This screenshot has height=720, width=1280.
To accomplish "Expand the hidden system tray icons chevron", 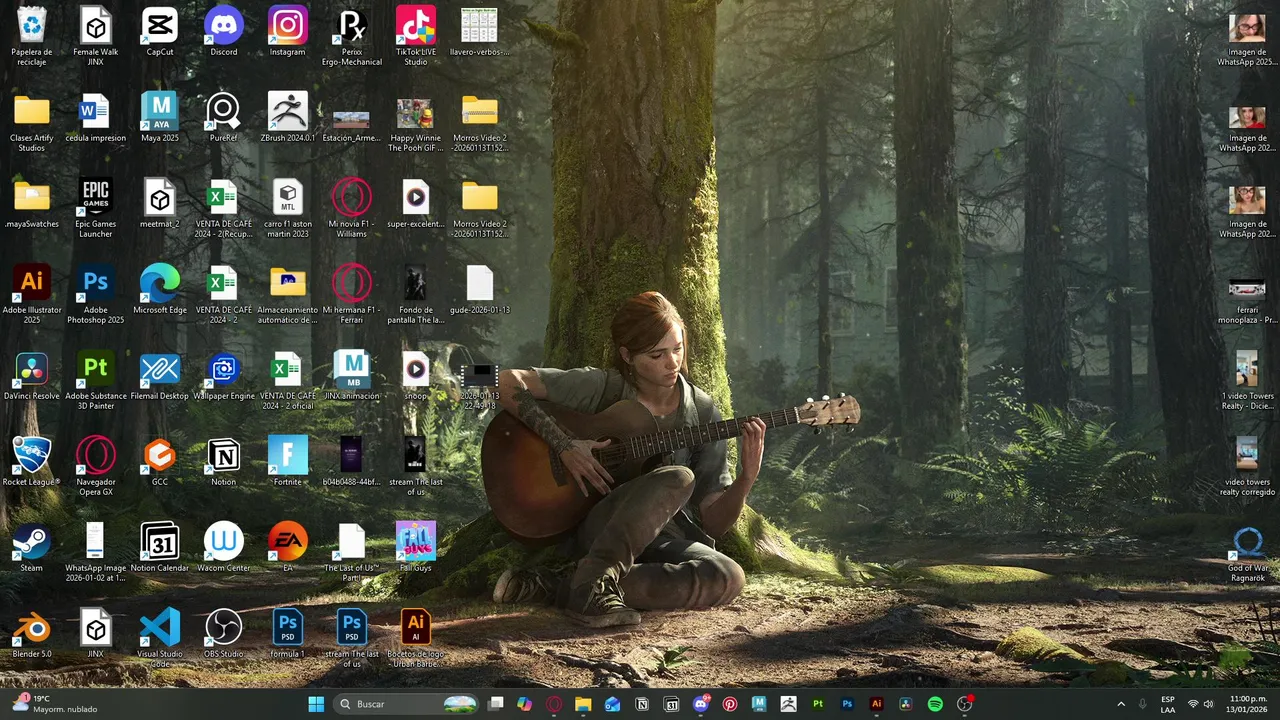I will tap(1121, 704).
